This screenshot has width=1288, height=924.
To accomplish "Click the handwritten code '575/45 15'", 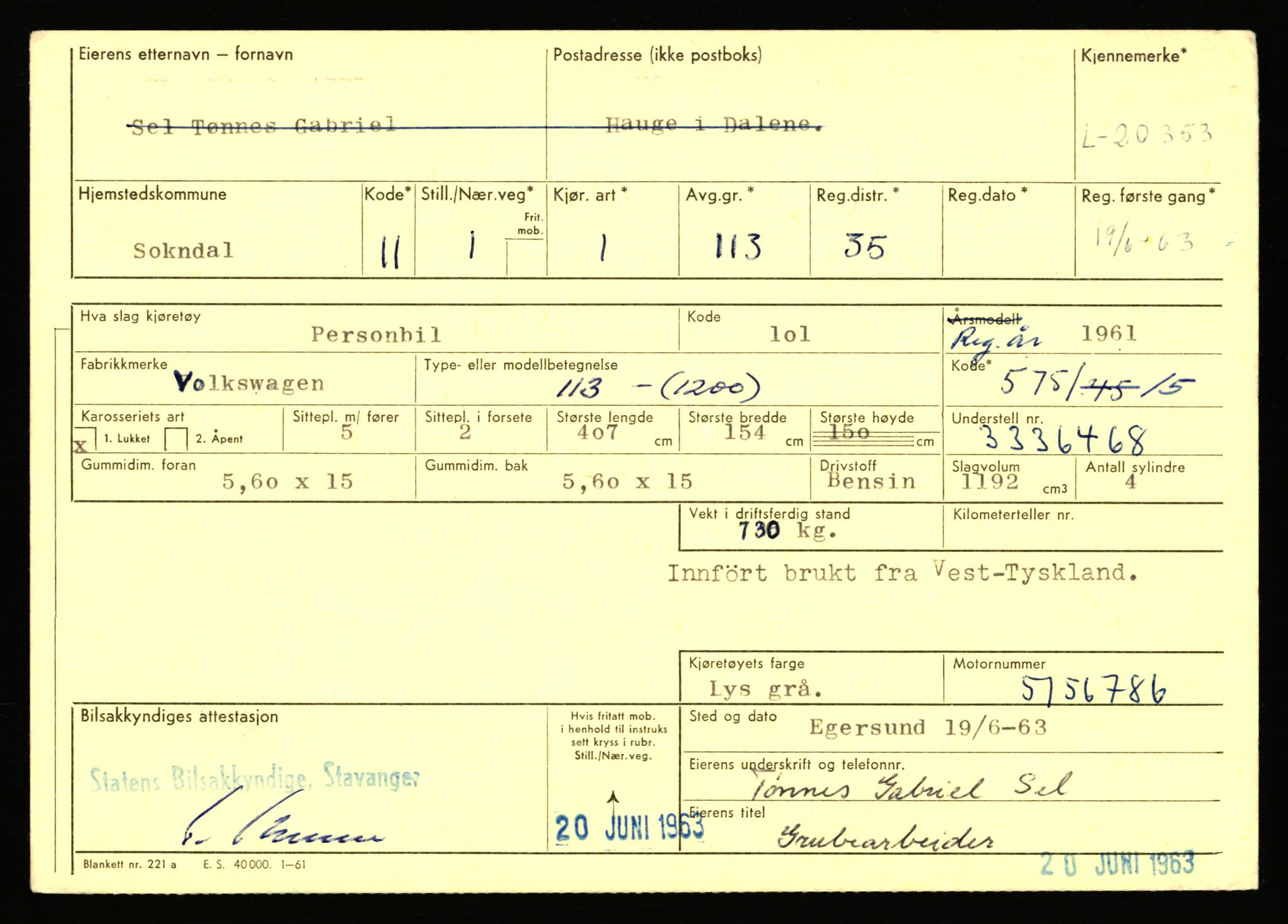I will (x=1097, y=383).
